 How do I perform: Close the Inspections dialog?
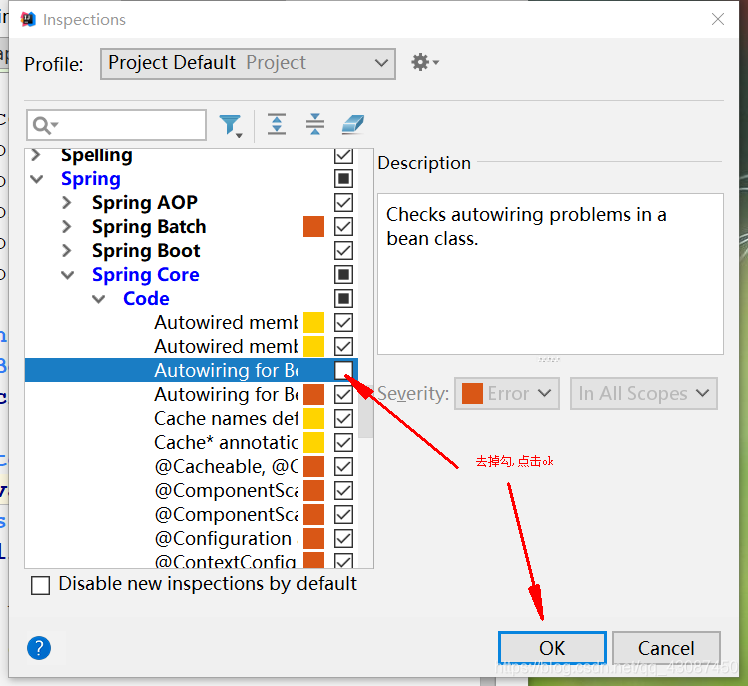717,19
